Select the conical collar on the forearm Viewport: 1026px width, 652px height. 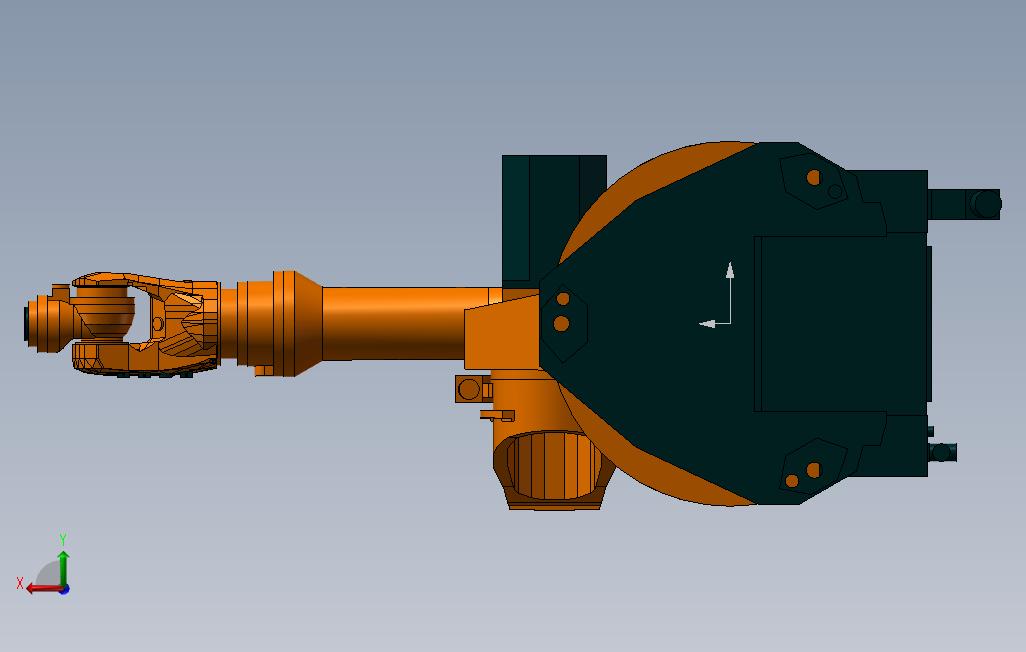(298, 323)
